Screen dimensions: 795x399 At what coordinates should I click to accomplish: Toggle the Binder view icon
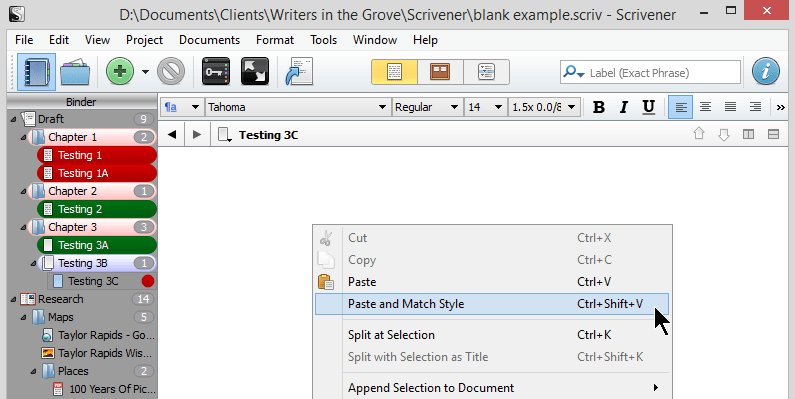click(x=37, y=72)
